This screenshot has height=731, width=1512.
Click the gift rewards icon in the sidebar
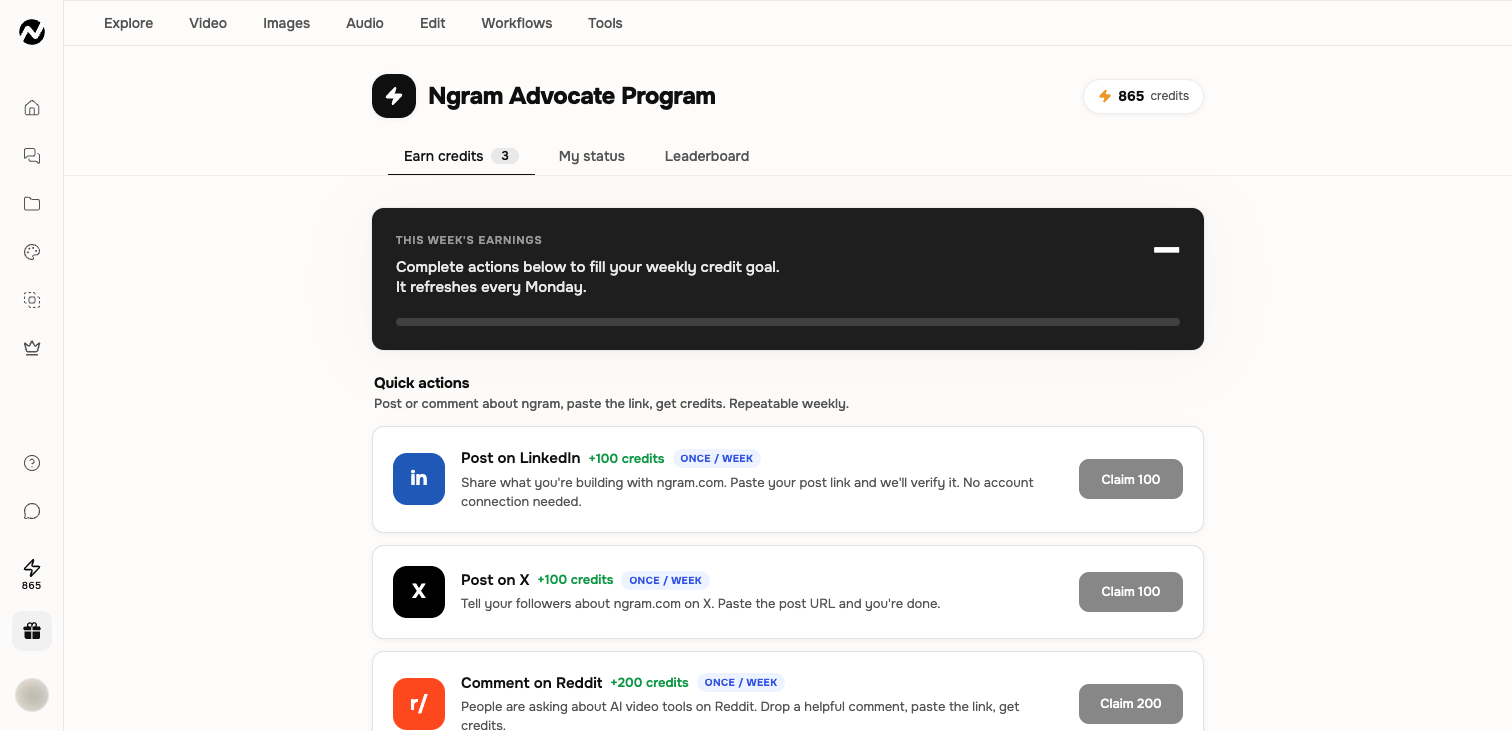click(32, 631)
